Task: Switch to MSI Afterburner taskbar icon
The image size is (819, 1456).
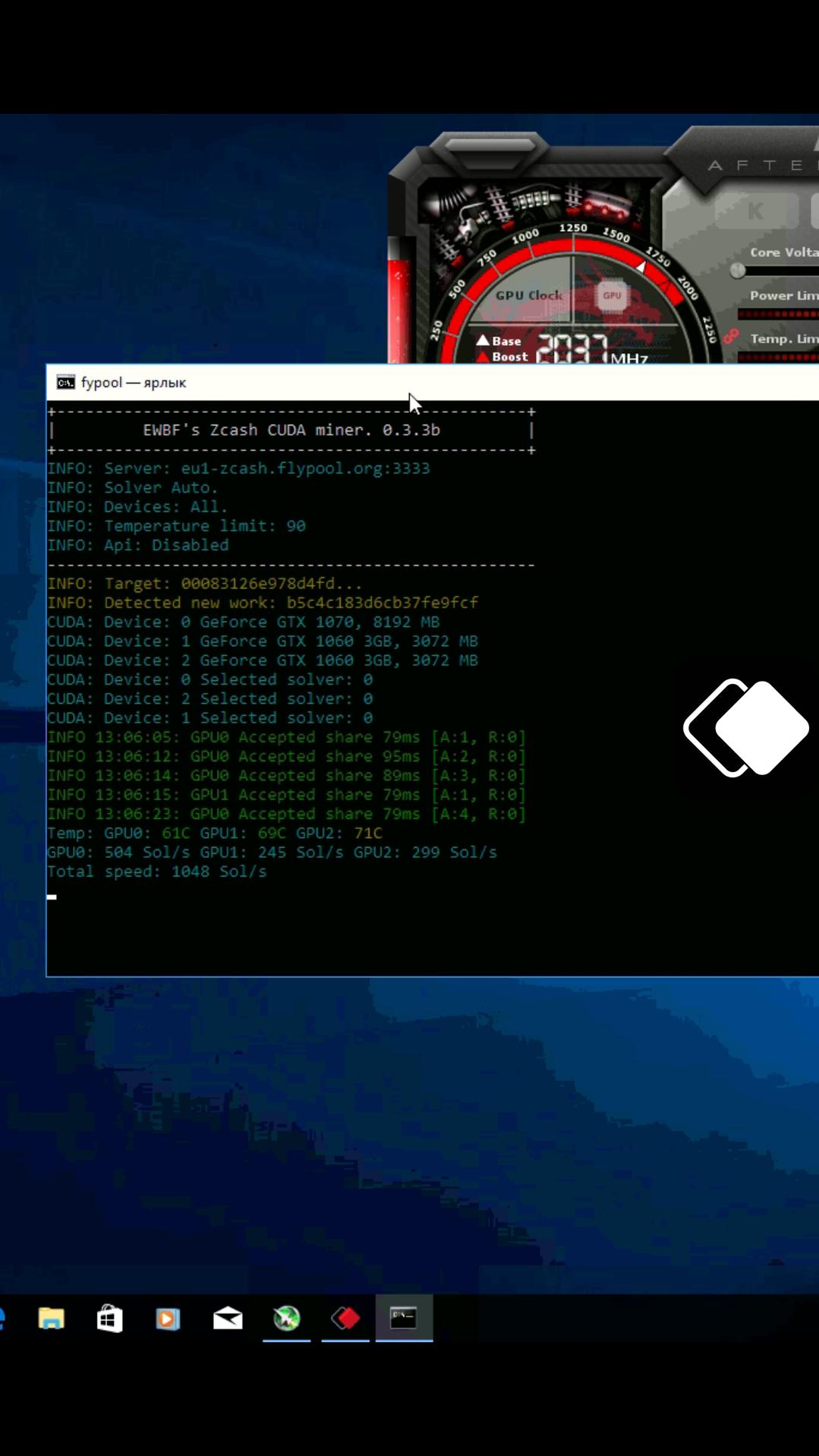Action: tap(287, 1319)
